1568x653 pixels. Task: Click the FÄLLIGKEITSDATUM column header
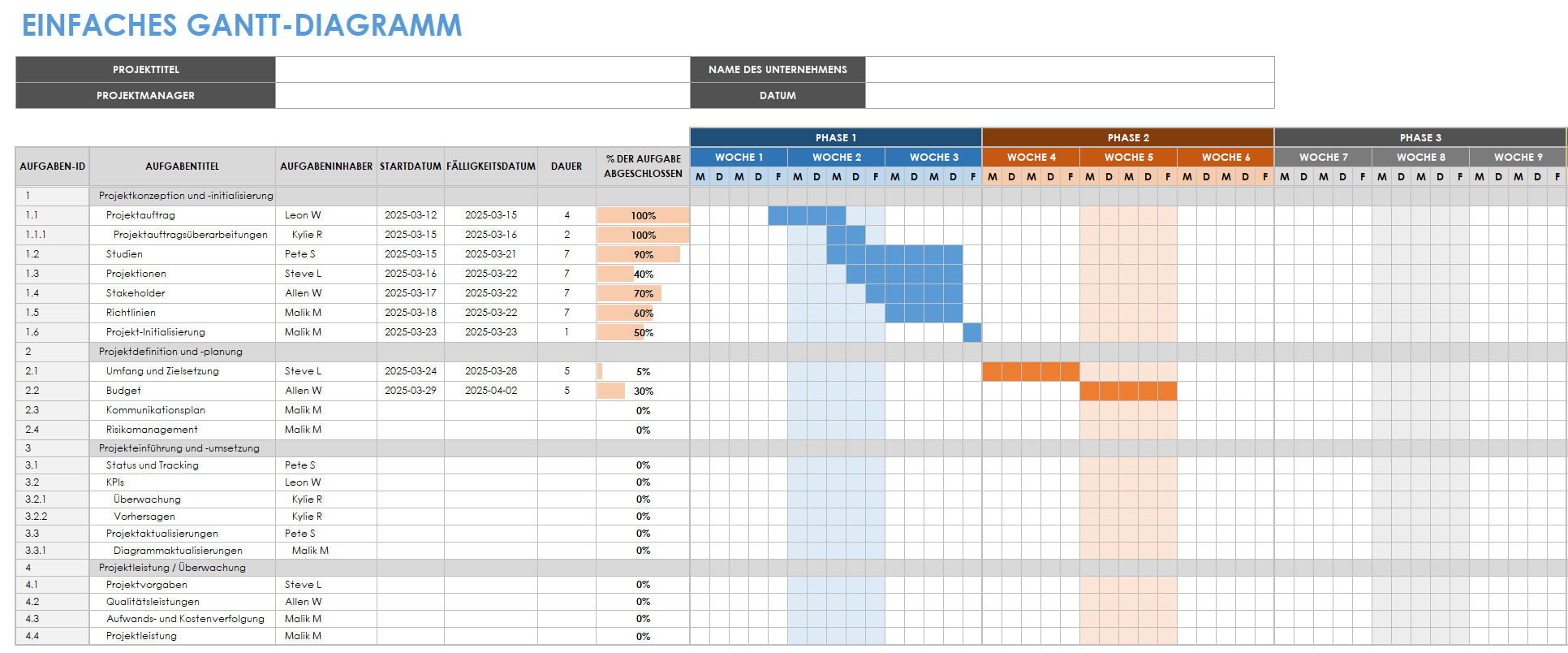[x=491, y=166]
